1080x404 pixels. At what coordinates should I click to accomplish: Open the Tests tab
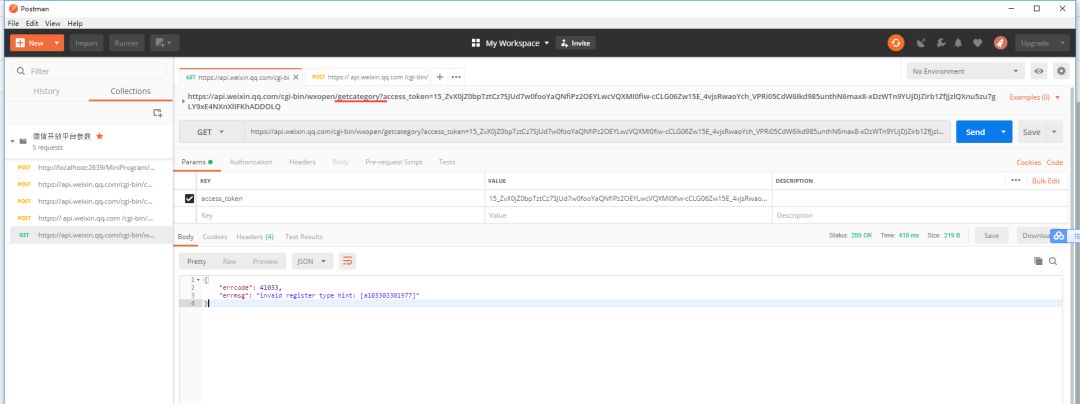pyautogui.click(x=447, y=162)
